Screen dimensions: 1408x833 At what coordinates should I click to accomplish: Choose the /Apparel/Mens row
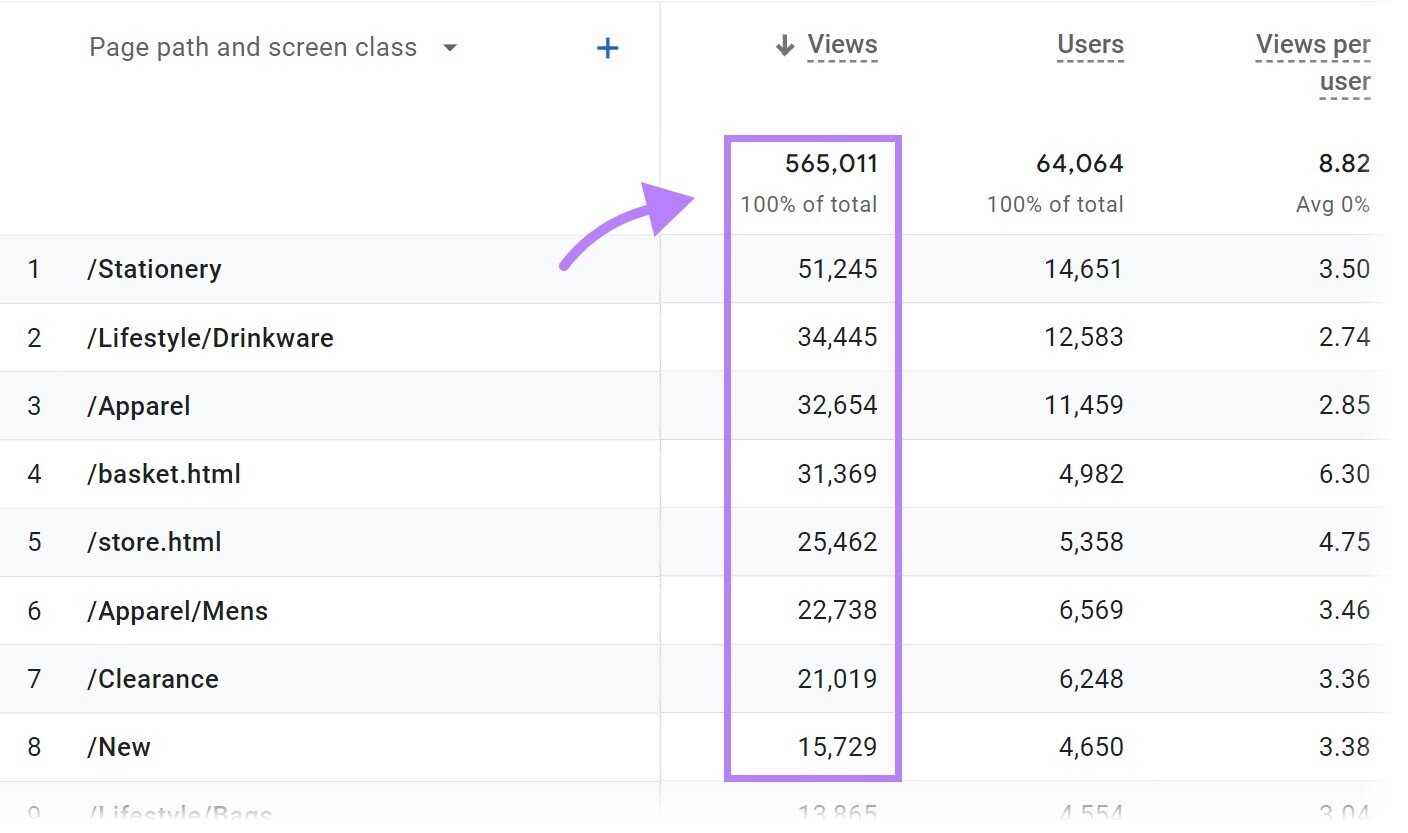(178, 610)
